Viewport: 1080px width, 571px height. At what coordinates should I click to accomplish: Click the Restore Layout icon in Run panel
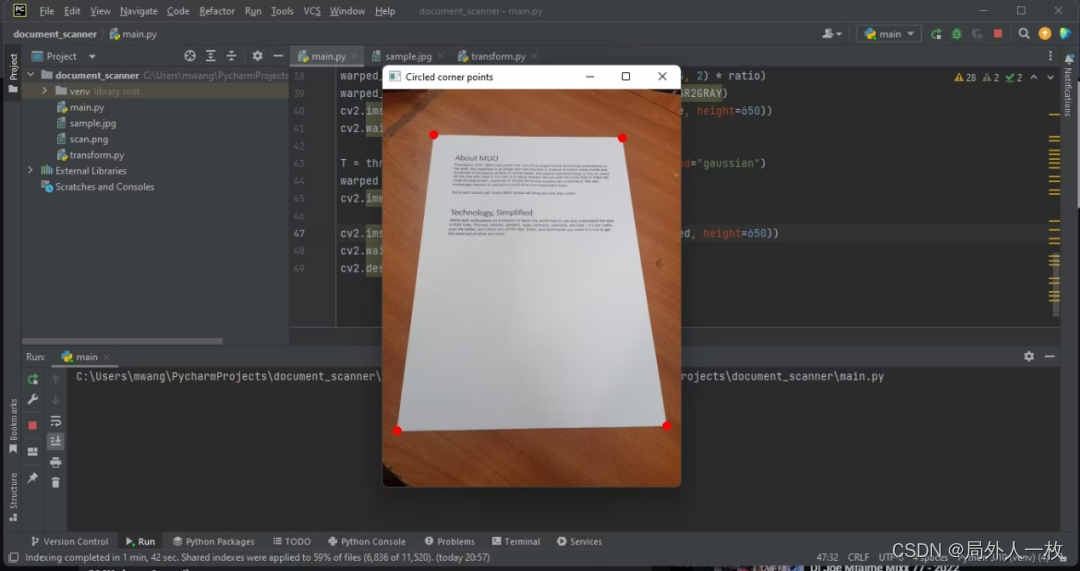[x=32, y=452]
